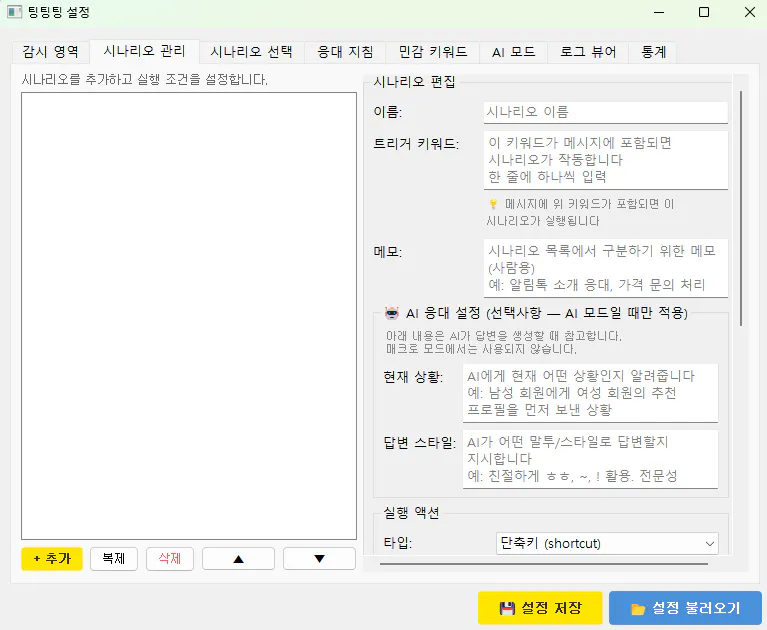Click the robot icon beside AI 응대 설정

(392, 313)
